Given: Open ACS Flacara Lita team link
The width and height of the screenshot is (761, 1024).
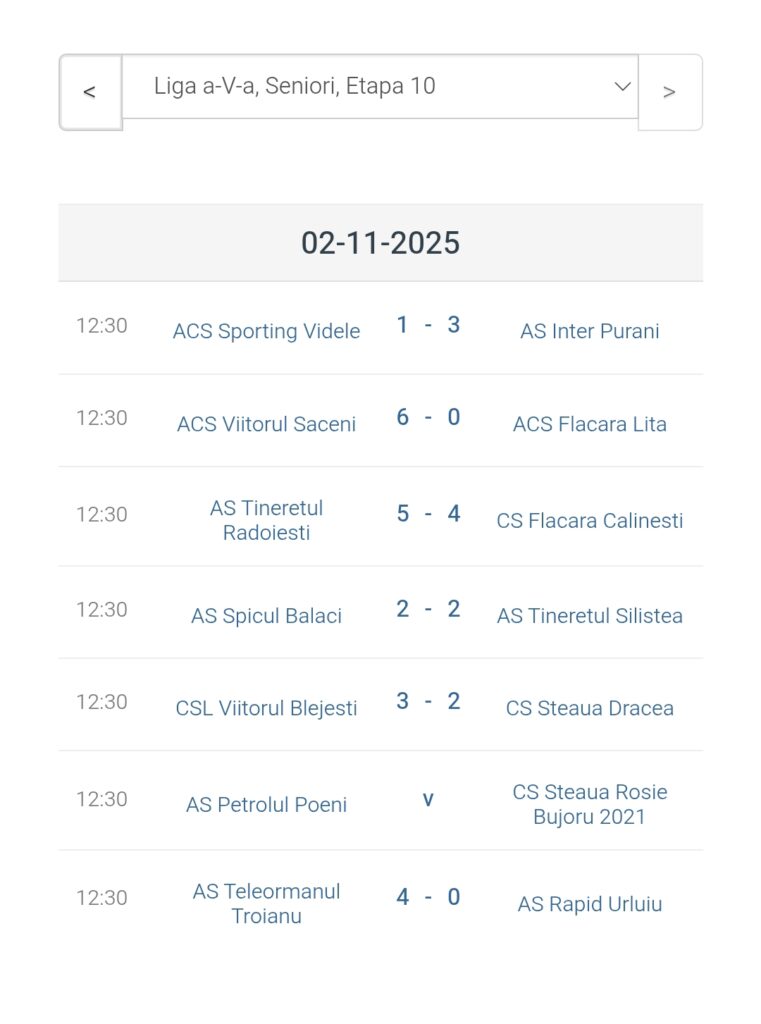Looking at the screenshot, I should click(x=589, y=424).
